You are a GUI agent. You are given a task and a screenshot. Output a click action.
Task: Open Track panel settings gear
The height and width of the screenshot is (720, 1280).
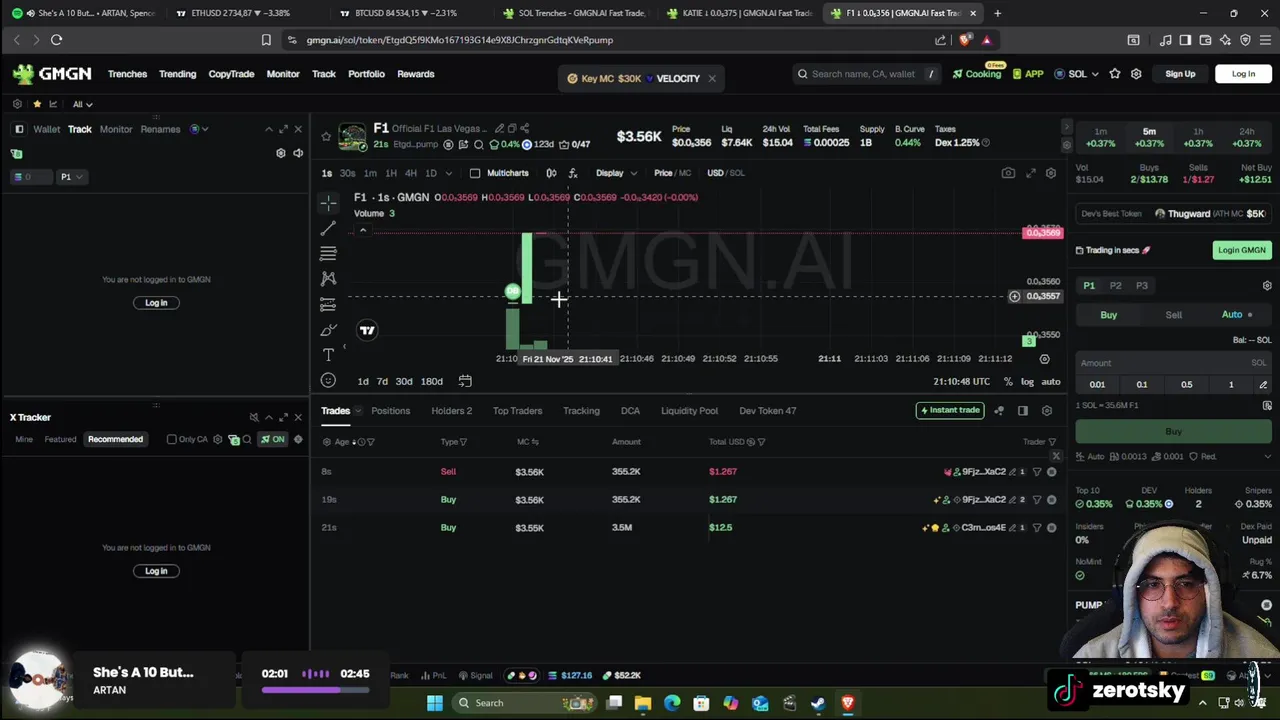(x=281, y=153)
